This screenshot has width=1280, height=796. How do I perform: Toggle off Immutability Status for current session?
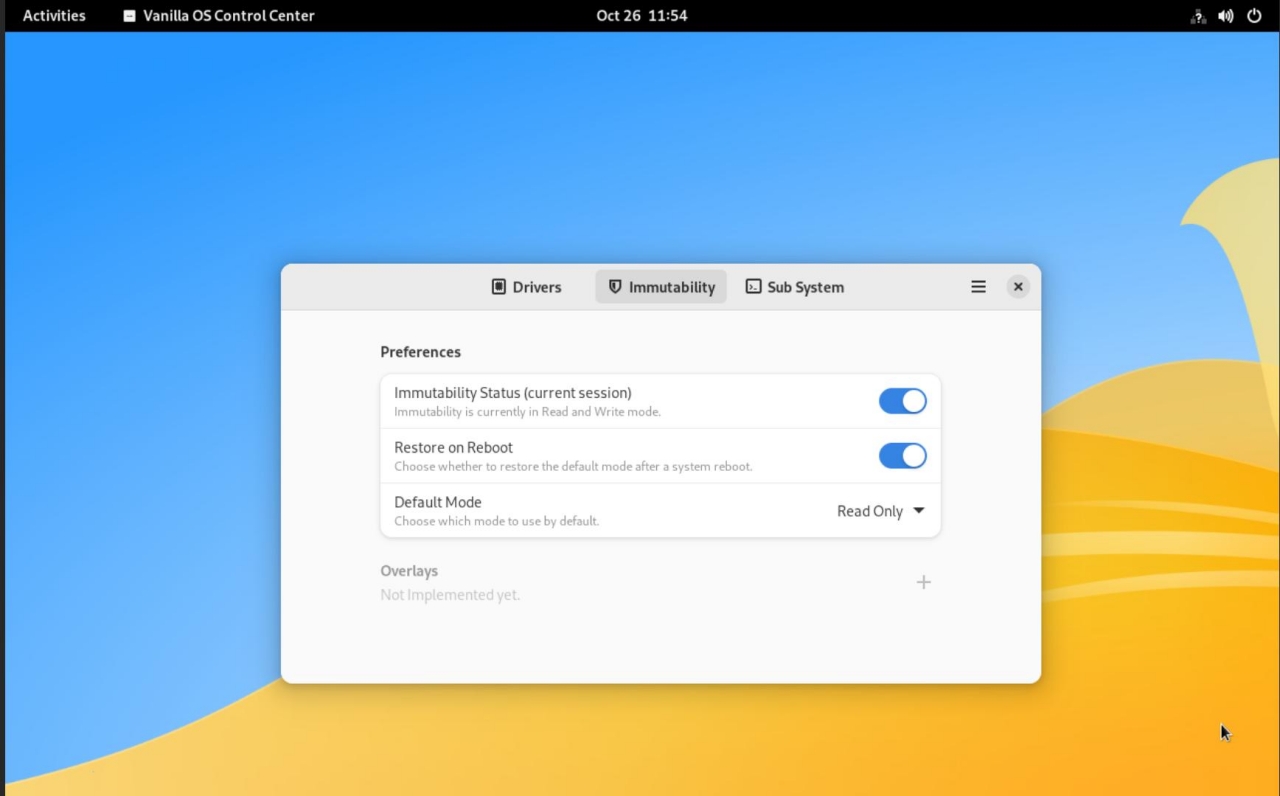(x=902, y=400)
